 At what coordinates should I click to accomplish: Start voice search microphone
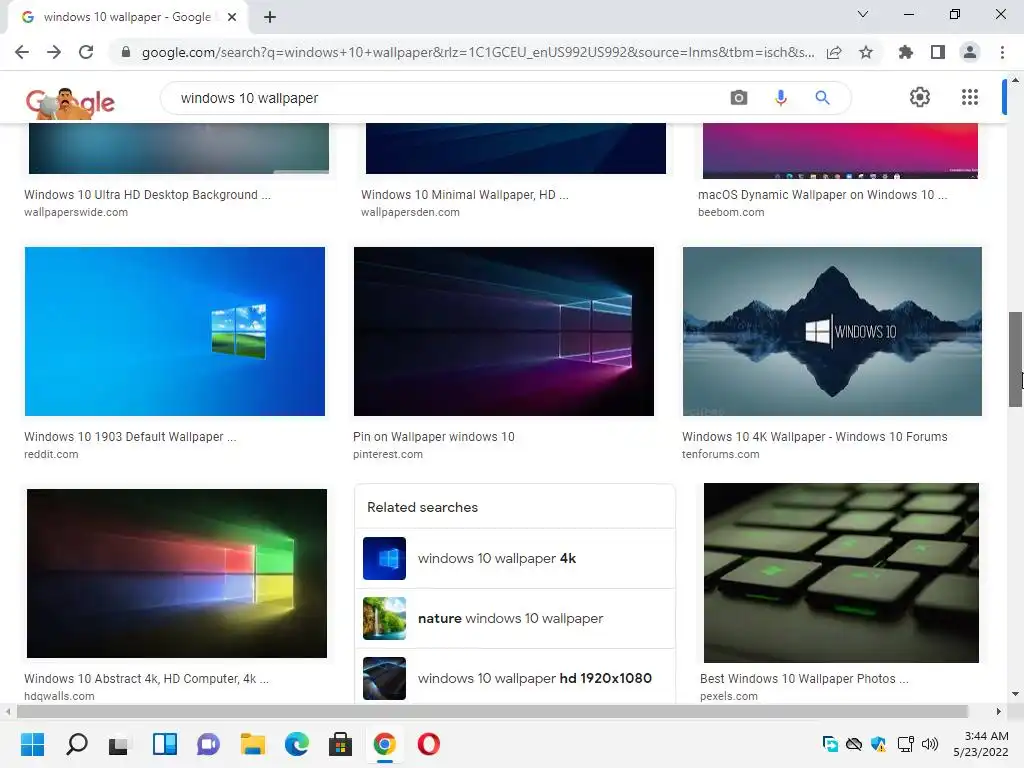pos(780,98)
